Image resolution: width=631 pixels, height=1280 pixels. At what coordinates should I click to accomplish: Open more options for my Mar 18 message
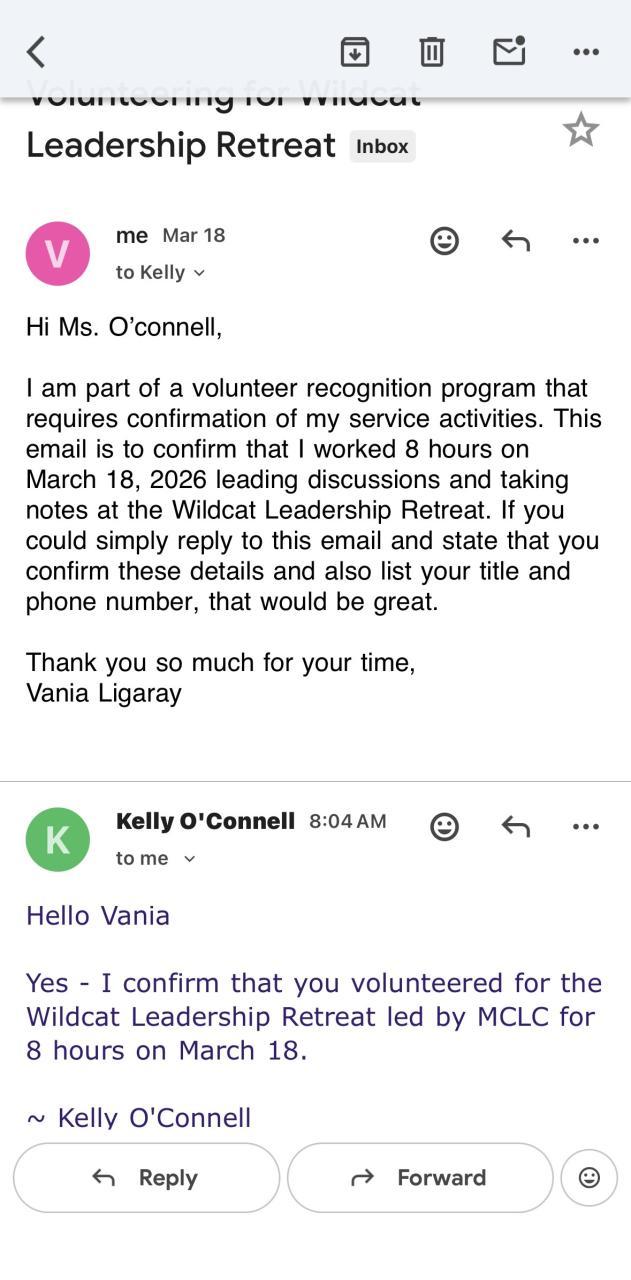tap(585, 241)
